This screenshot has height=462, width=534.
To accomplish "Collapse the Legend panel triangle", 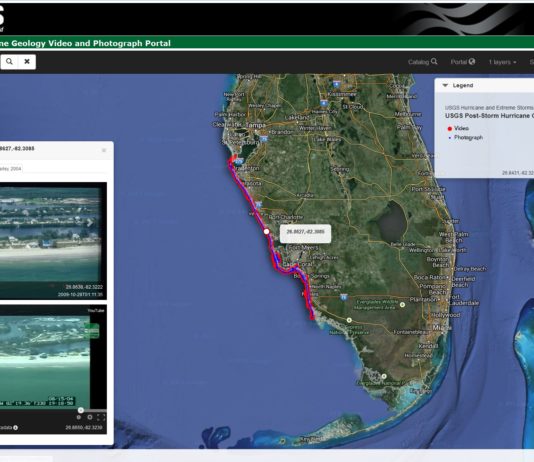I will pyautogui.click(x=445, y=85).
